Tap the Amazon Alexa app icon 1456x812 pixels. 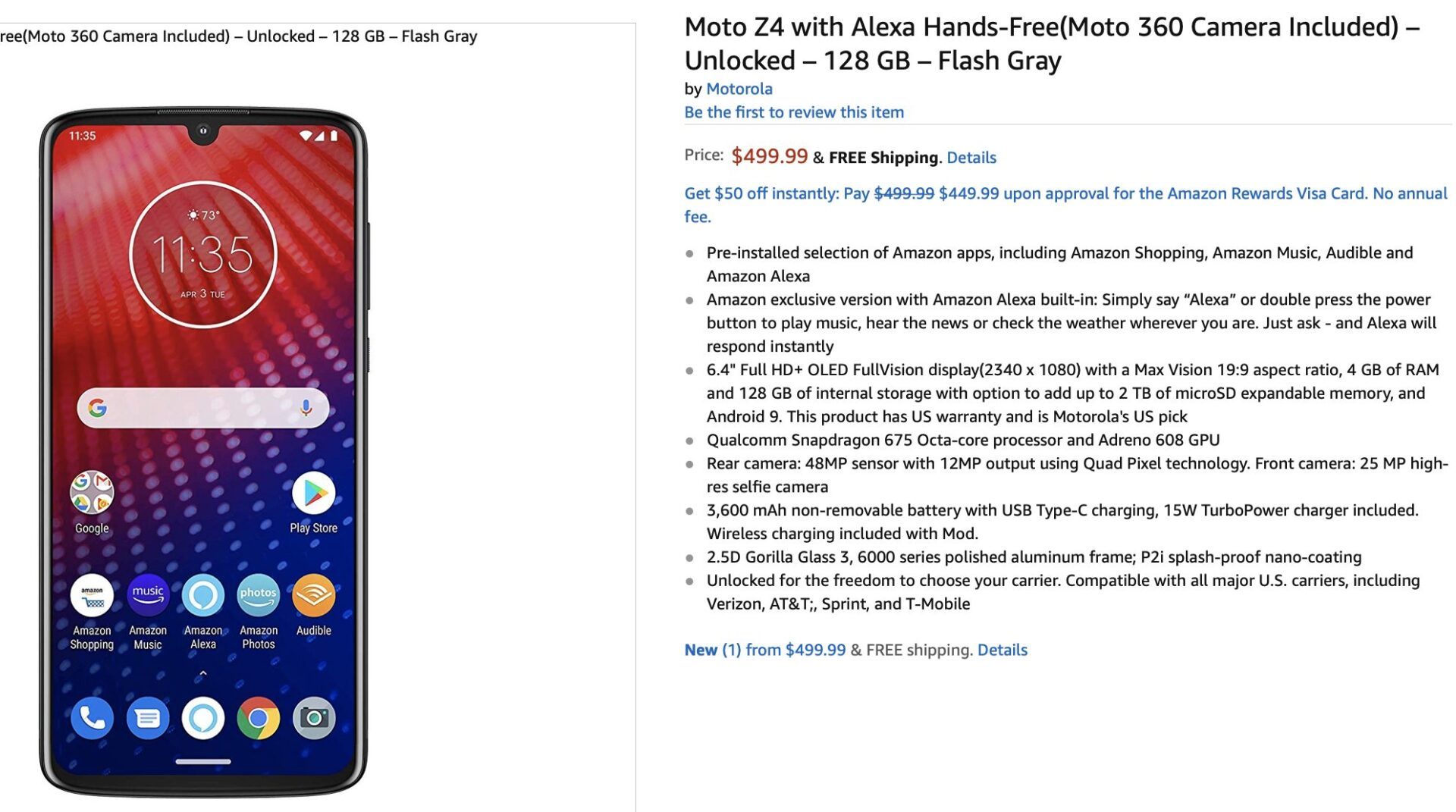203,595
